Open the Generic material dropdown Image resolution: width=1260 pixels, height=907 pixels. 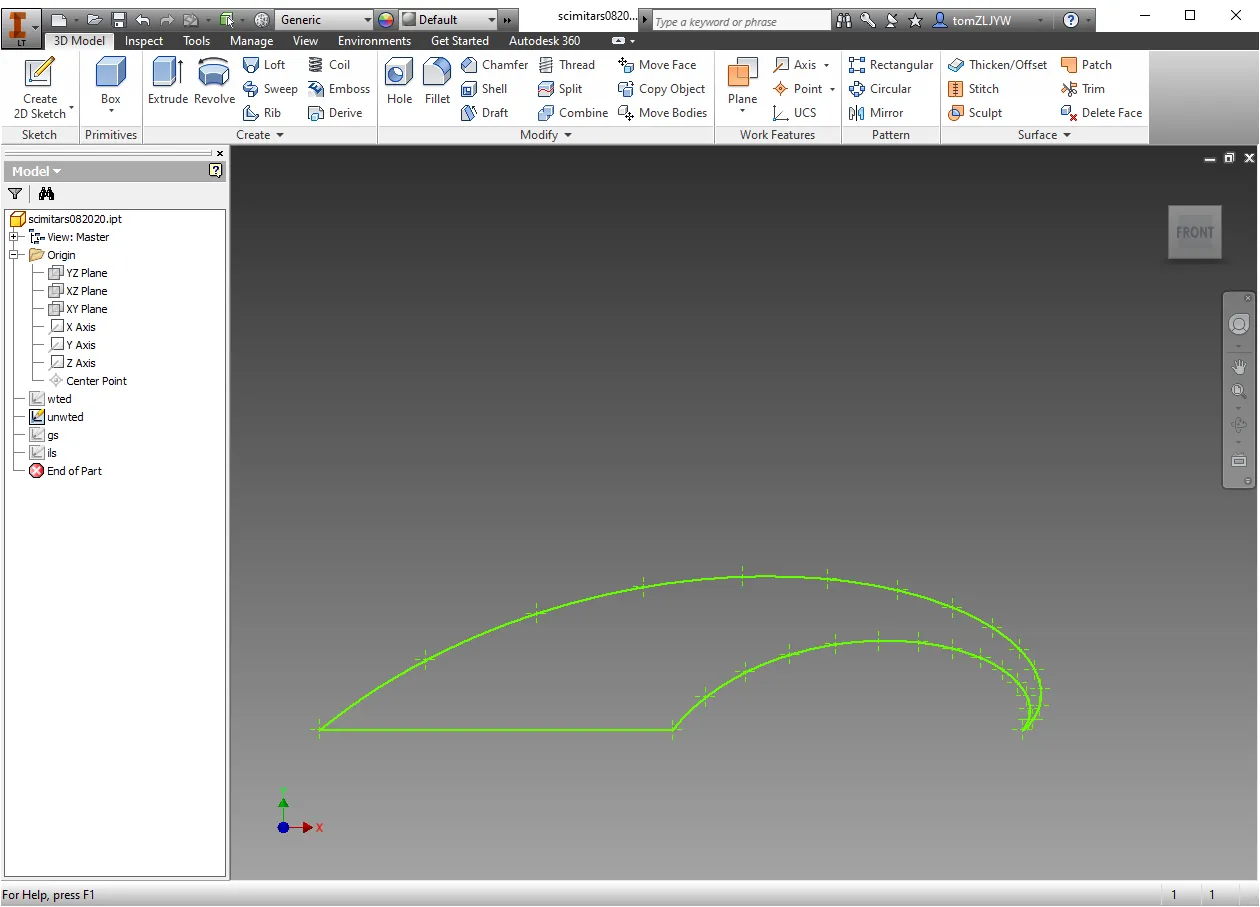point(324,20)
